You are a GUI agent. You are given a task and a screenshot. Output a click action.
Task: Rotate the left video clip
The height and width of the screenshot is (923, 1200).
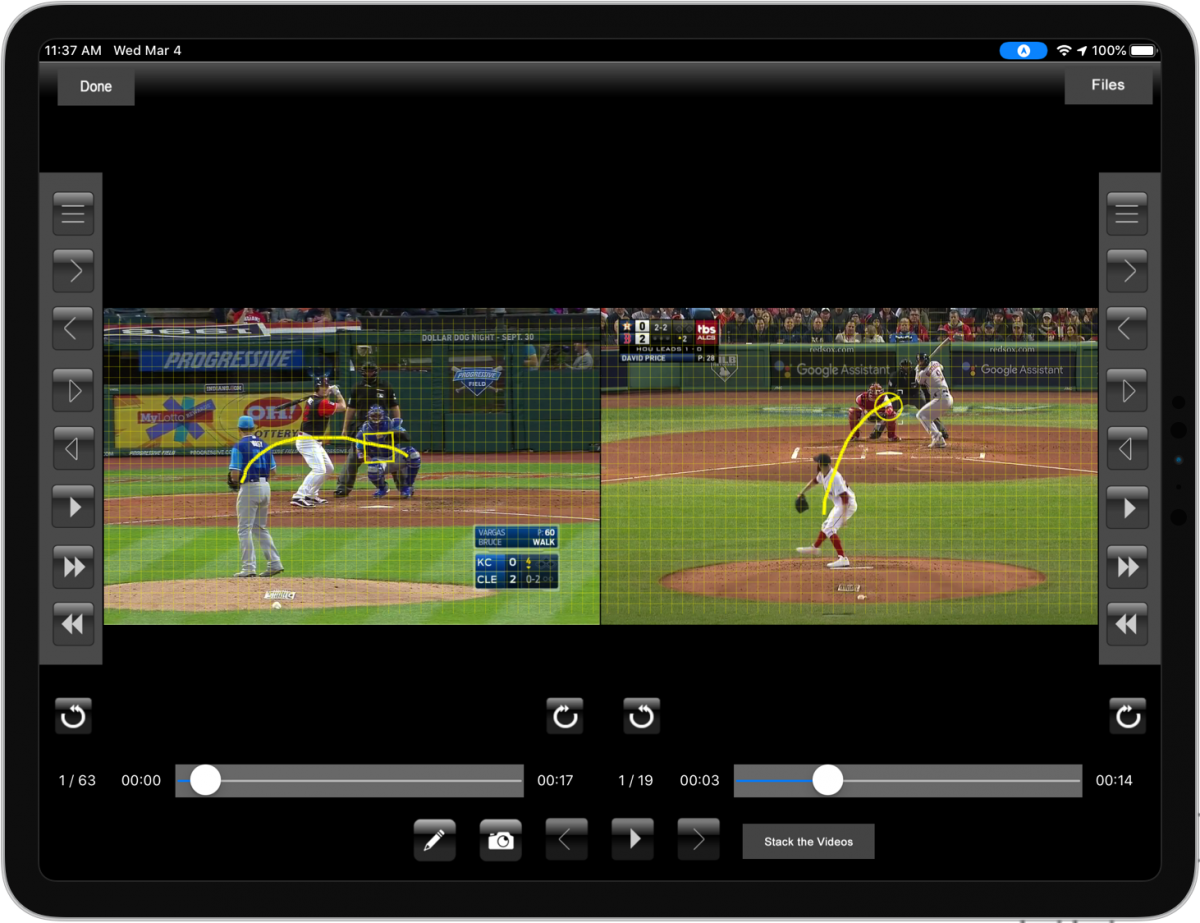click(x=73, y=716)
